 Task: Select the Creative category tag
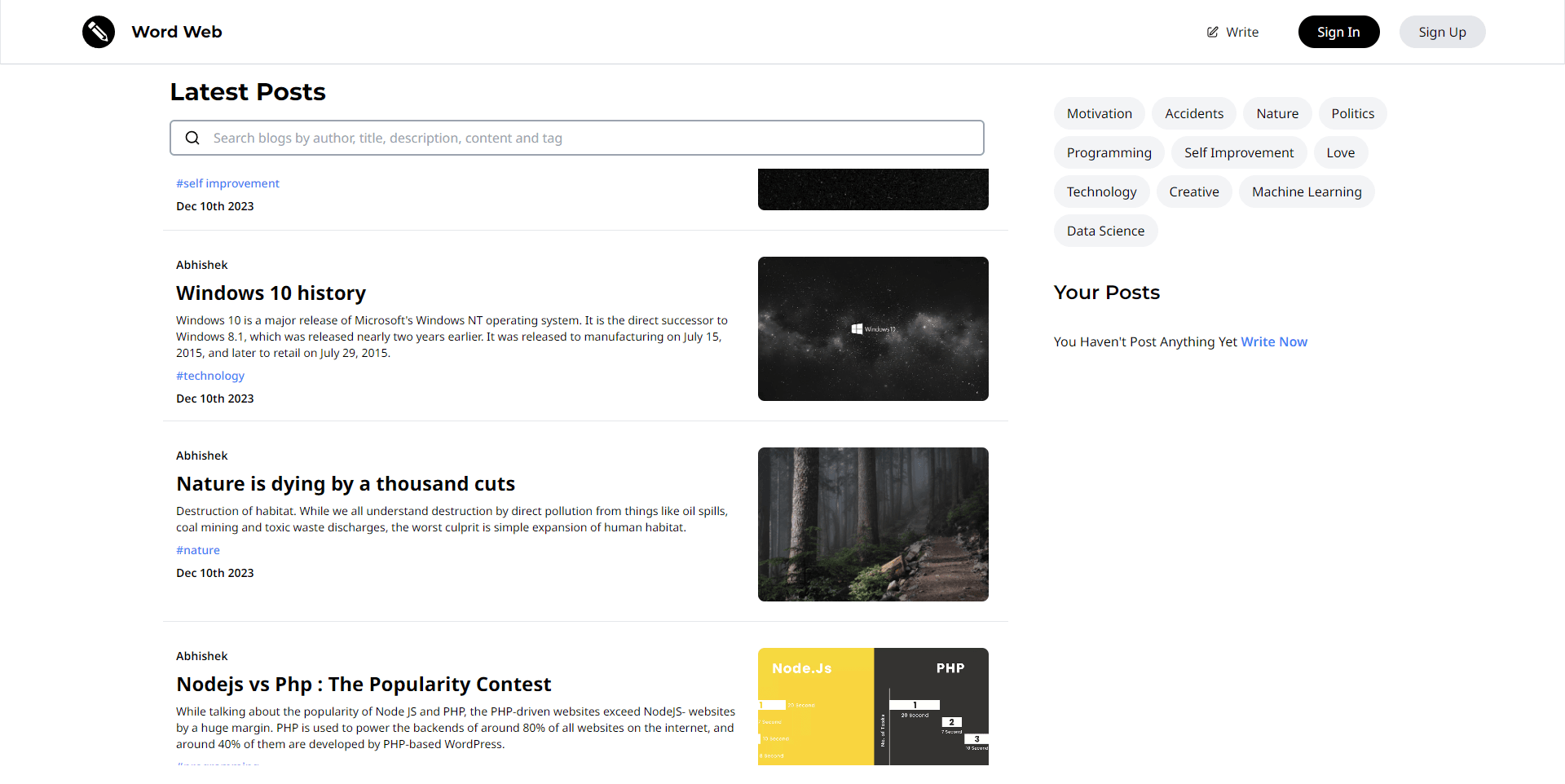point(1194,192)
